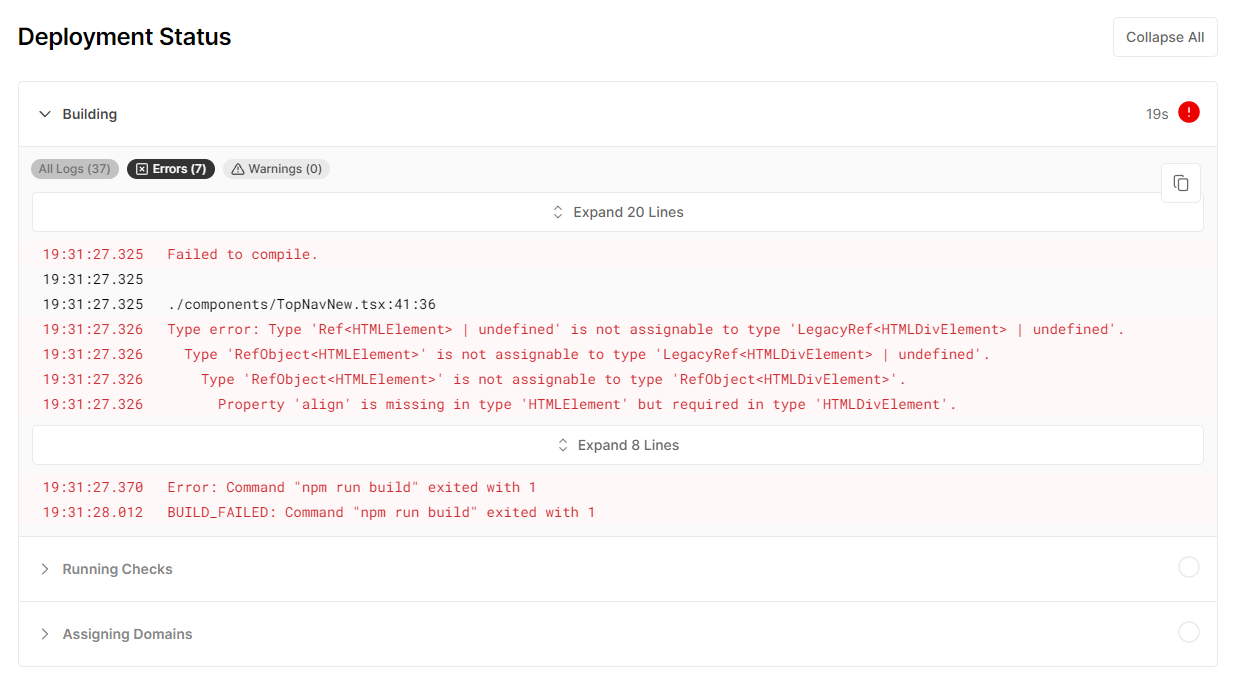1236x686 pixels.
Task: Switch to the All Logs (37) filter
Action: coord(75,169)
